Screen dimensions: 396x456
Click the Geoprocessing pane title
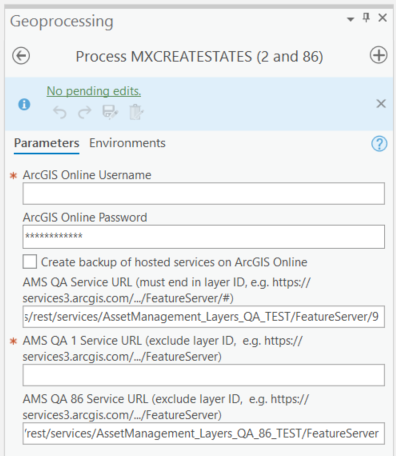pyautogui.click(x=62, y=21)
